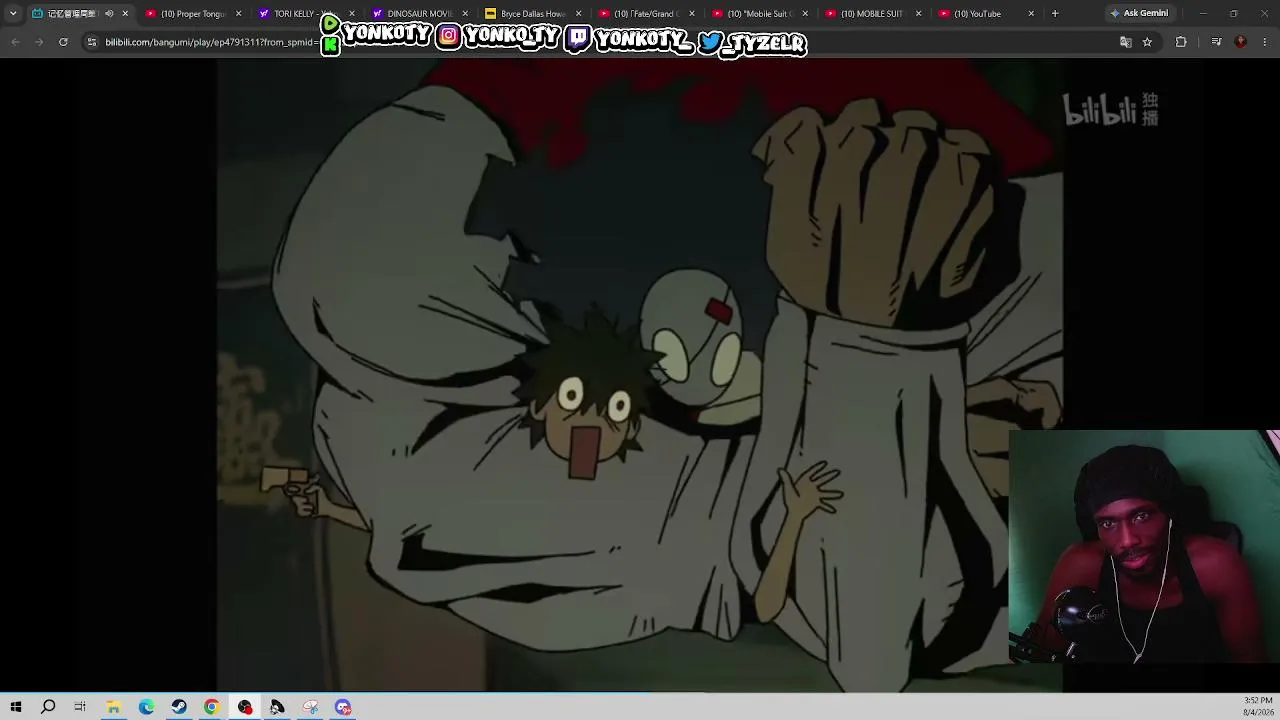
Task: Open Windows taskbar search
Action: [48, 707]
